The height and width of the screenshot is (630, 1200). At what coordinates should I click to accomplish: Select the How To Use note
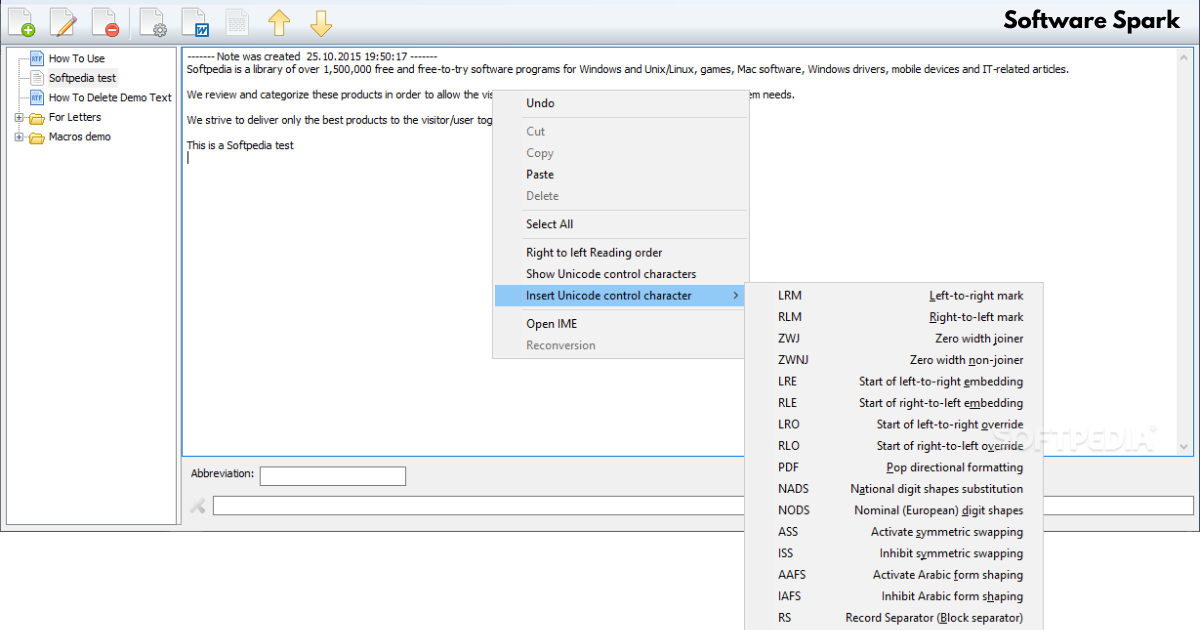tap(77, 58)
